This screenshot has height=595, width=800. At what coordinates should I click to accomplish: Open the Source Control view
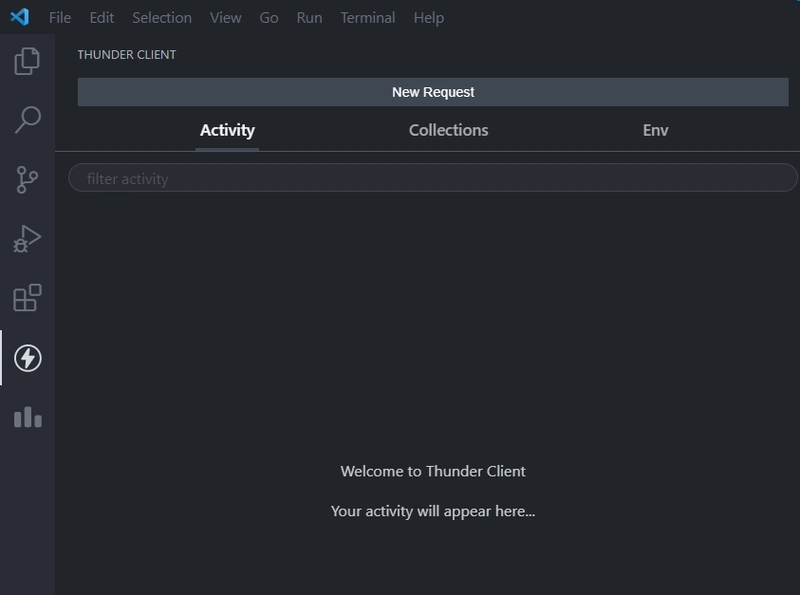pyautogui.click(x=27, y=180)
